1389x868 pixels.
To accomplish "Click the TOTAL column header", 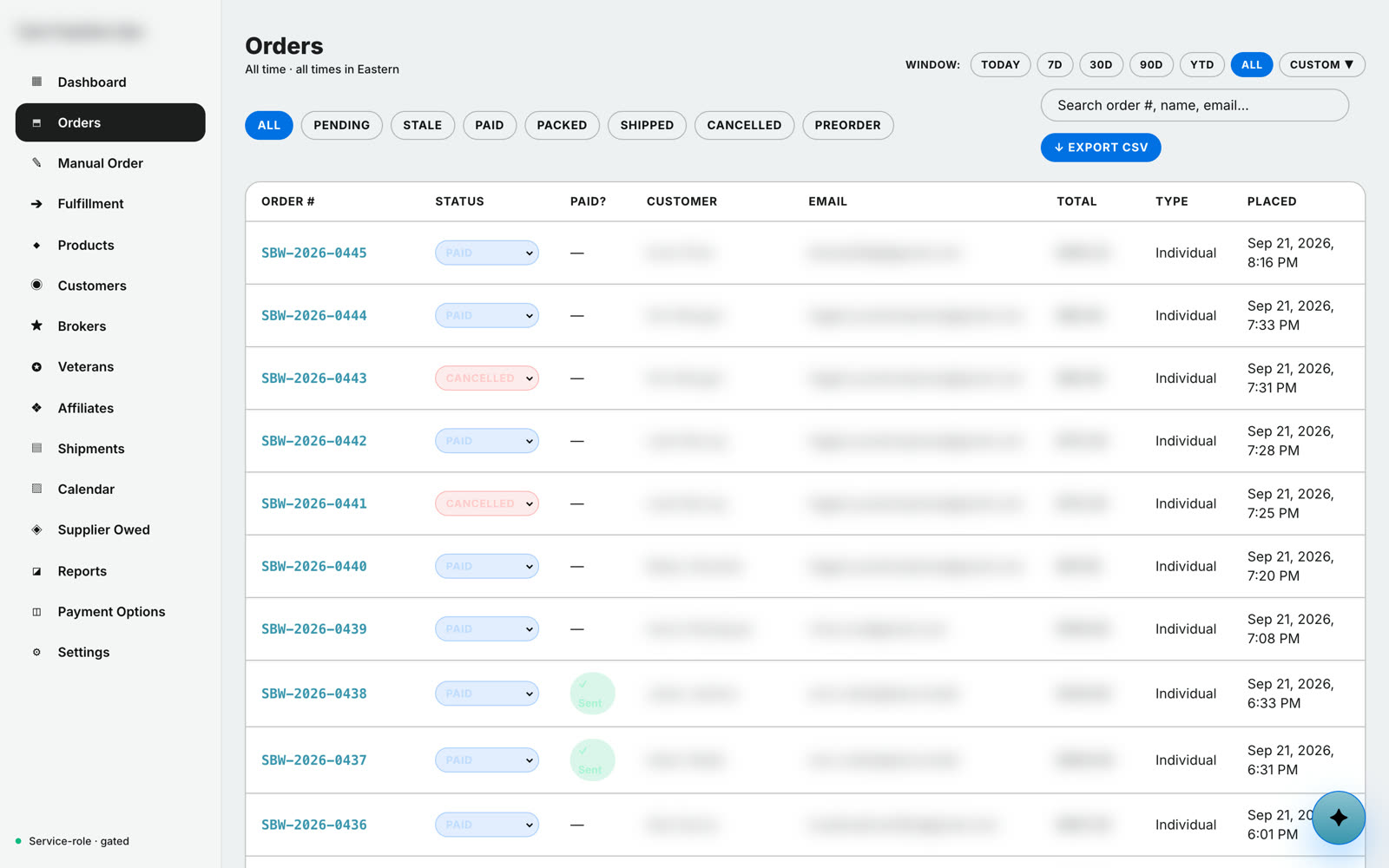I will pyautogui.click(x=1076, y=201).
